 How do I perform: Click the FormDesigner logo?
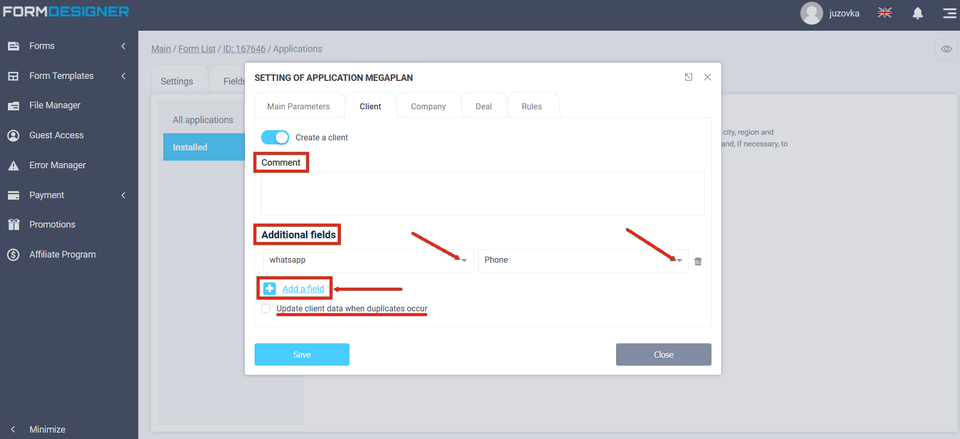[65, 11]
